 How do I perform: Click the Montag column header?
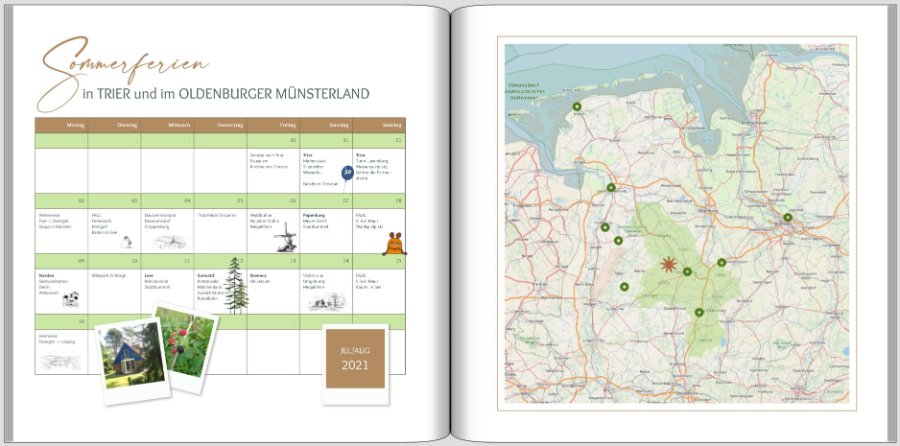tap(61, 125)
